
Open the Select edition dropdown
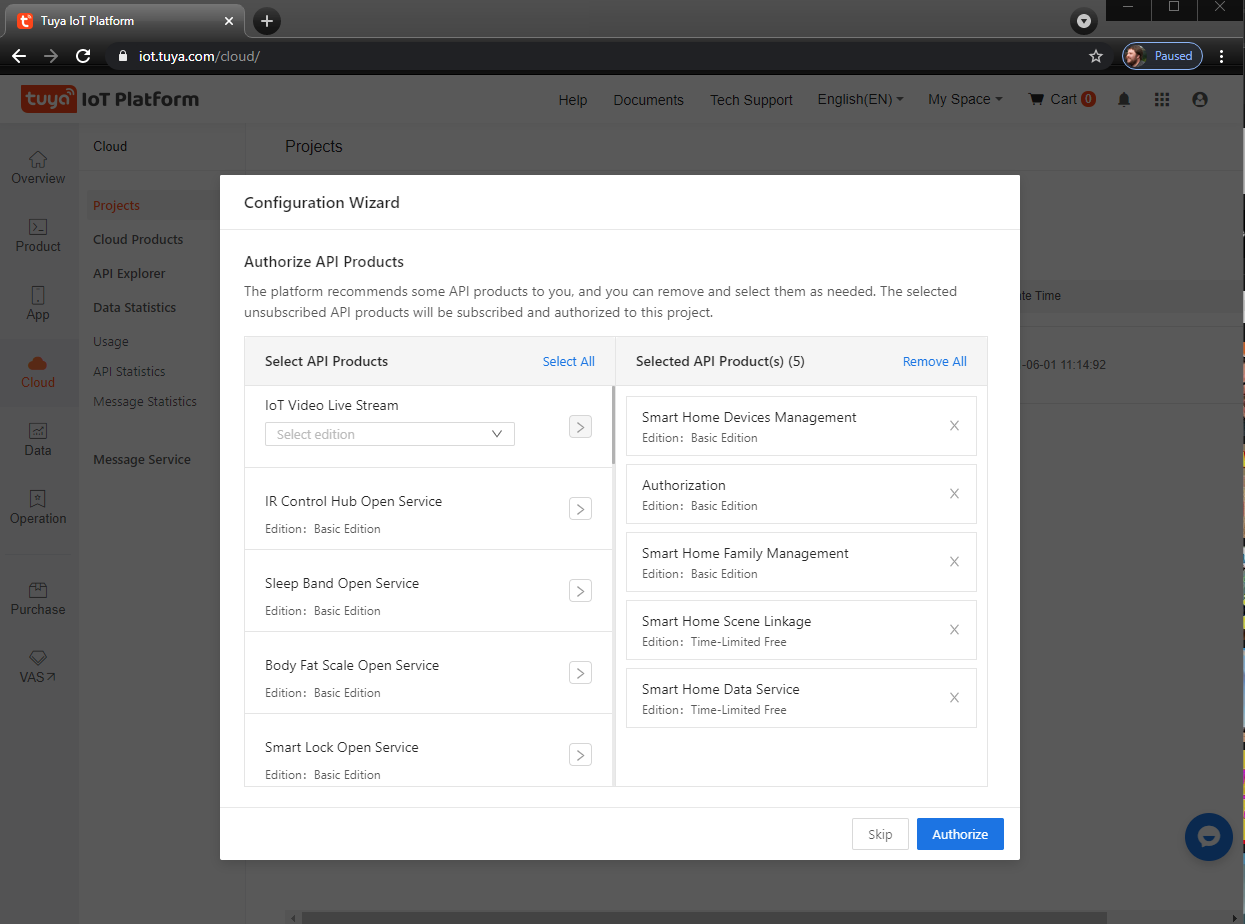tap(390, 434)
